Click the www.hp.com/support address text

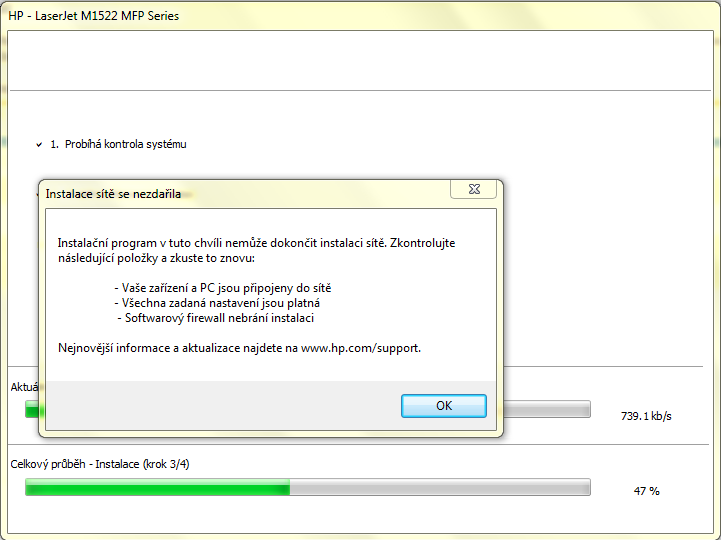tap(360, 348)
